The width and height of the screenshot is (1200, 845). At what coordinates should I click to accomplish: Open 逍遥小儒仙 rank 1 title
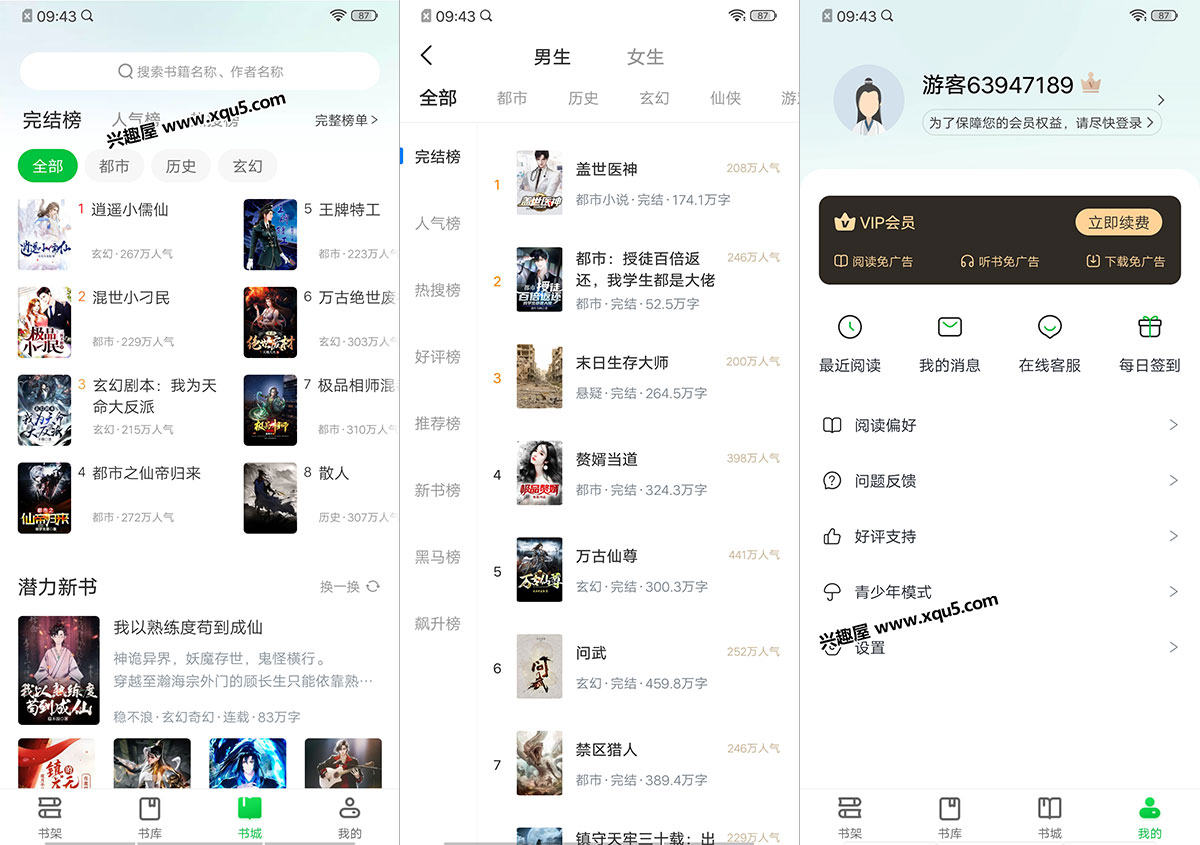[130, 210]
